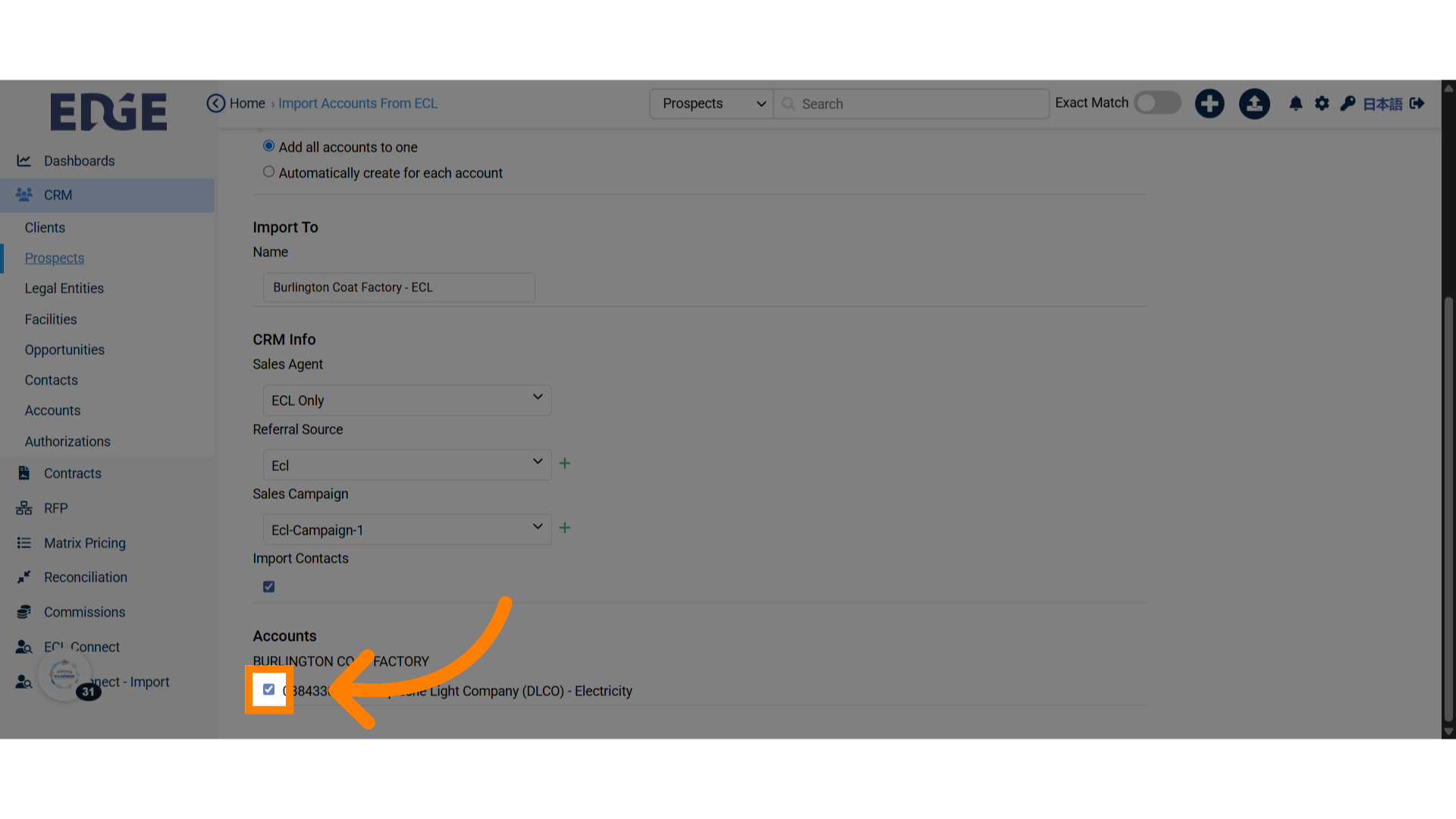Screen dimensions: 1456x819
Task: Click the page vertical scrollbar thumb
Action: pos(1448,508)
